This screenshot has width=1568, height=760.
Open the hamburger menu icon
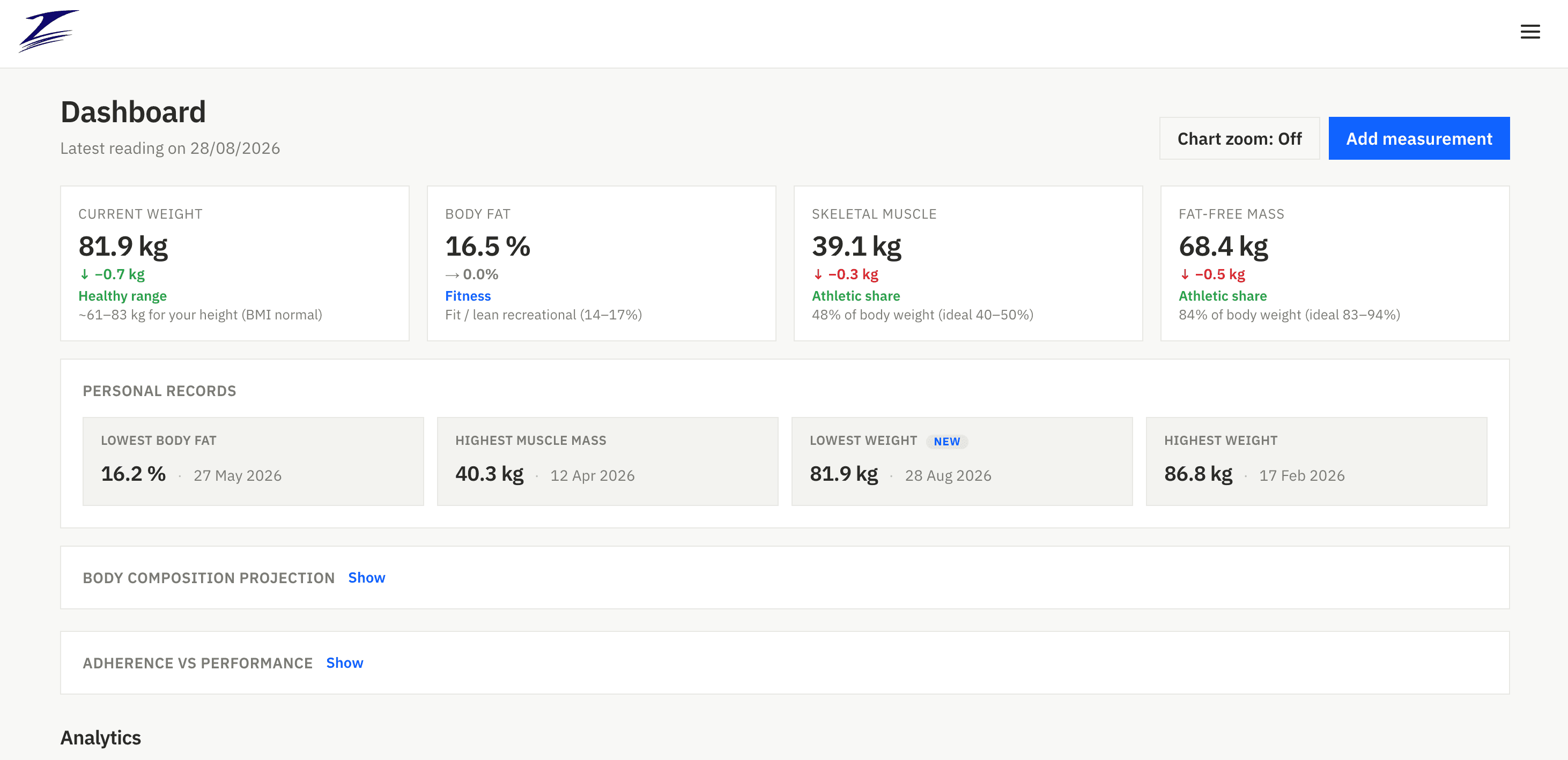(1529, 32)
